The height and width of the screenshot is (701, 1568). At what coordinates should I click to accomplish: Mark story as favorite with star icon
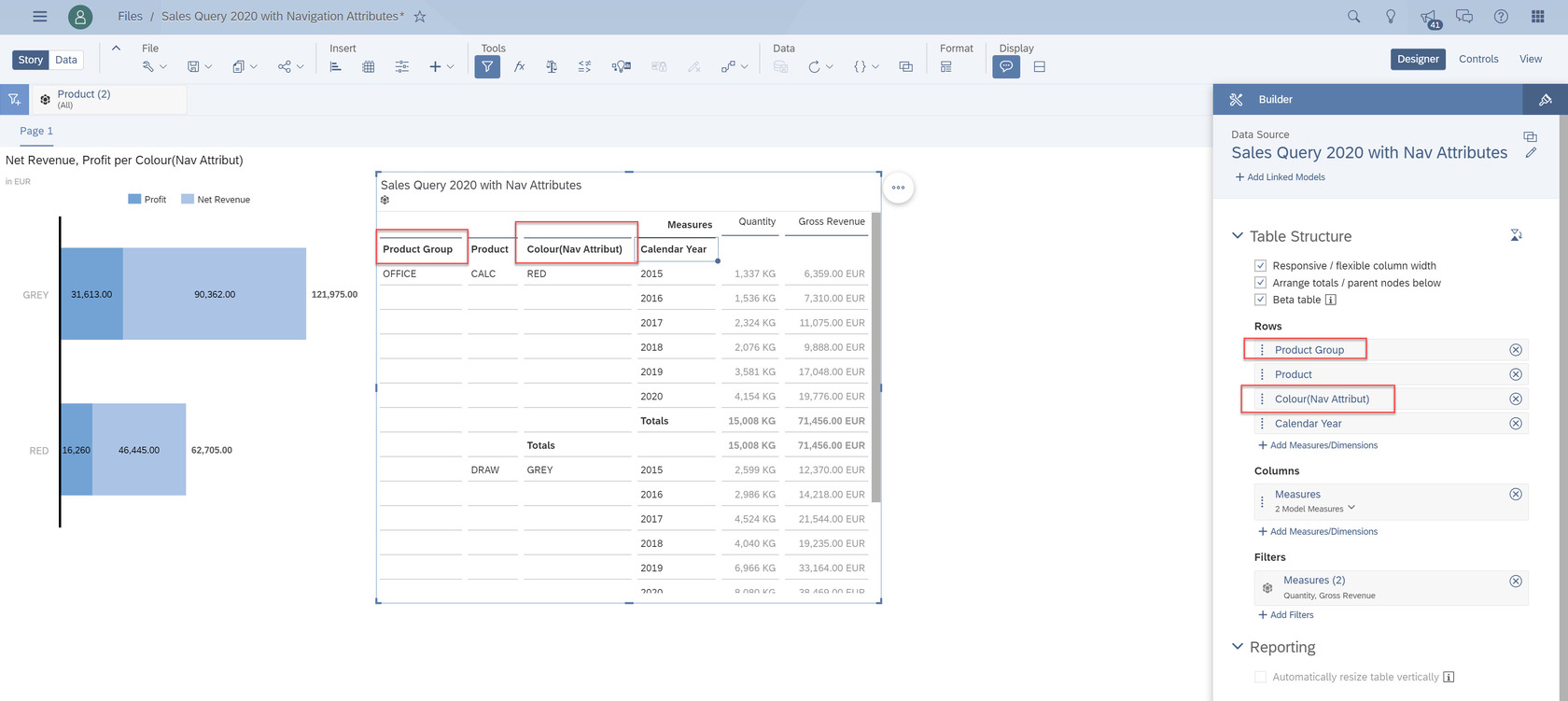pyautogui.click(x=420, y=16)
